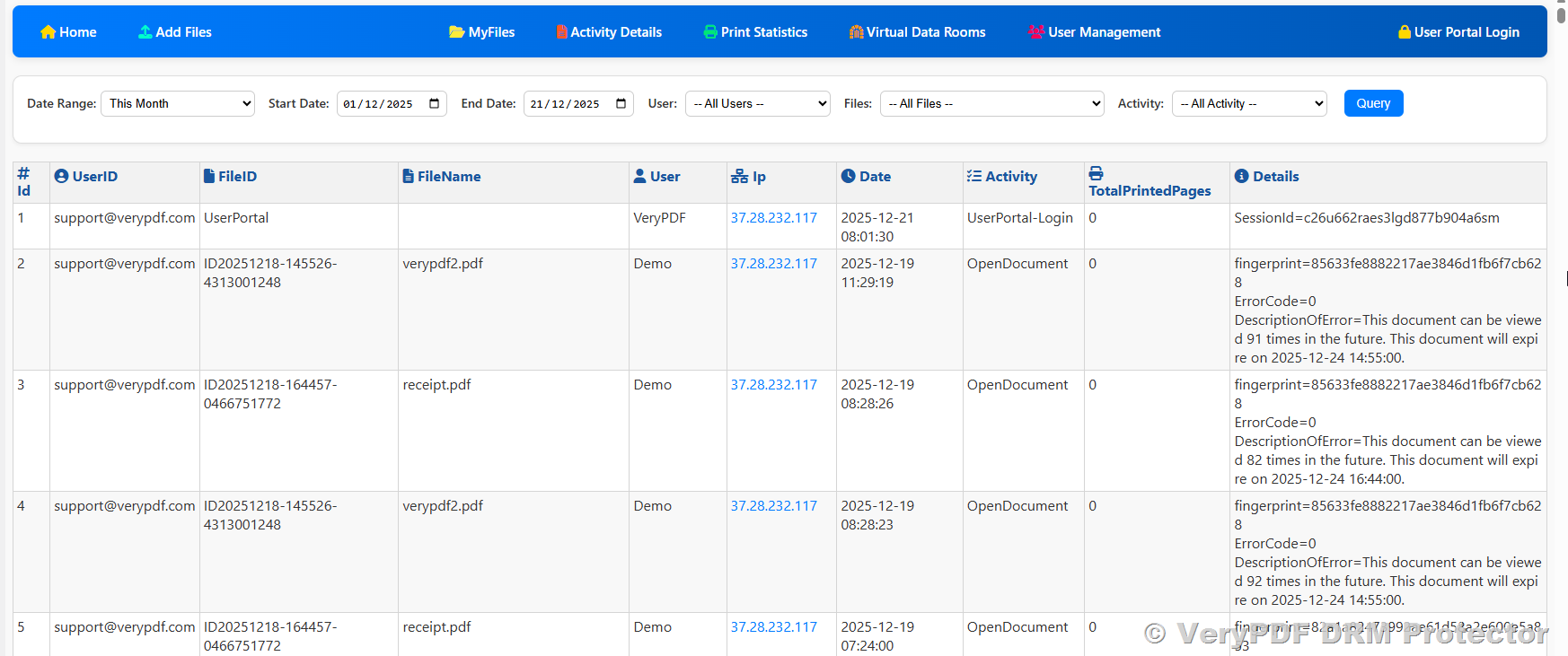This screenshot has height=656, width=1568.
Task: Click the Start Date input field
Action: [382, 103]
